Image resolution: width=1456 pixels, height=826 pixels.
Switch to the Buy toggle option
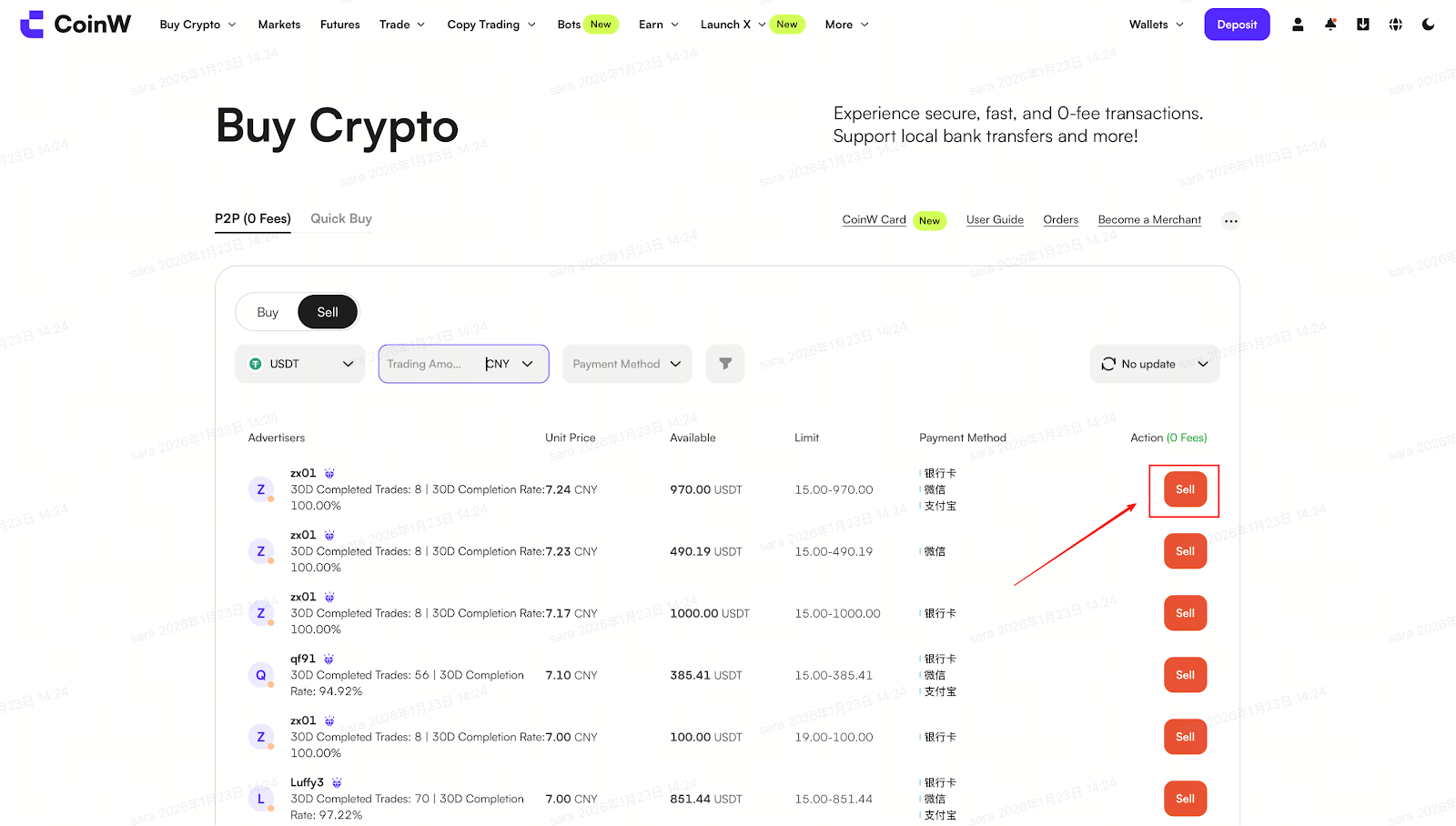pos(268,313)
